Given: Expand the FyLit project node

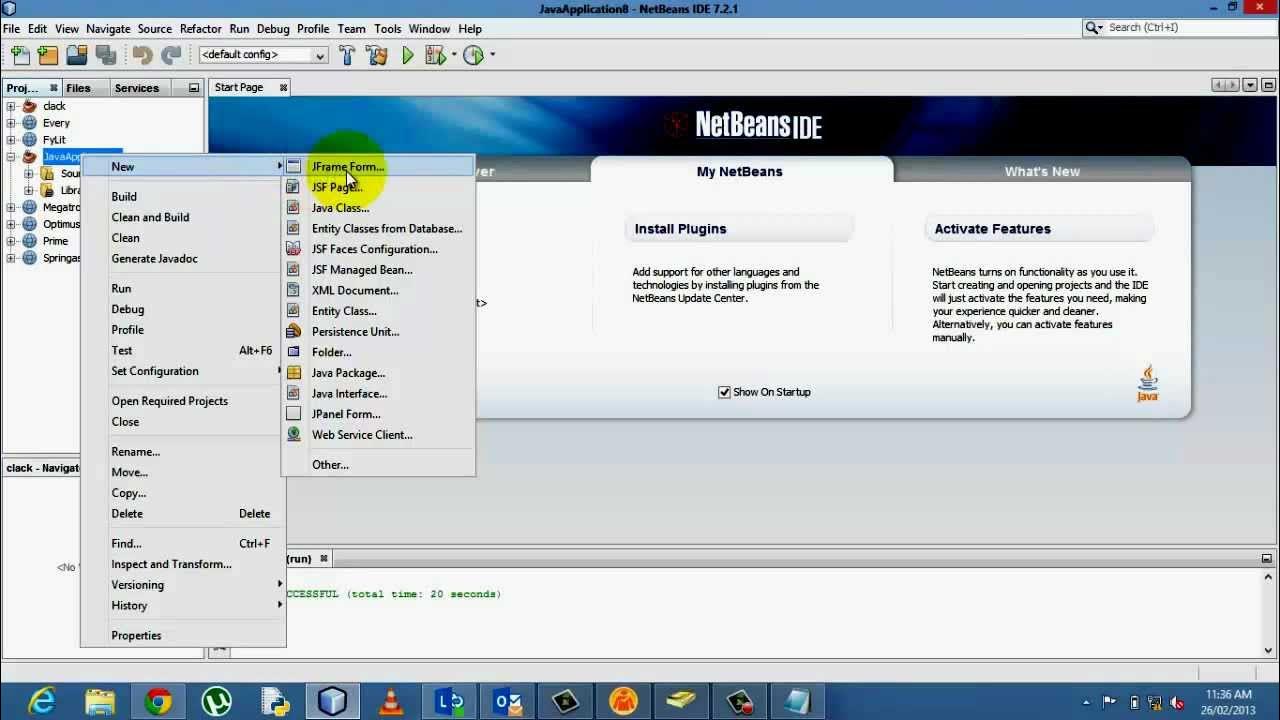Looking at the screenshot, I should [11, 140].
